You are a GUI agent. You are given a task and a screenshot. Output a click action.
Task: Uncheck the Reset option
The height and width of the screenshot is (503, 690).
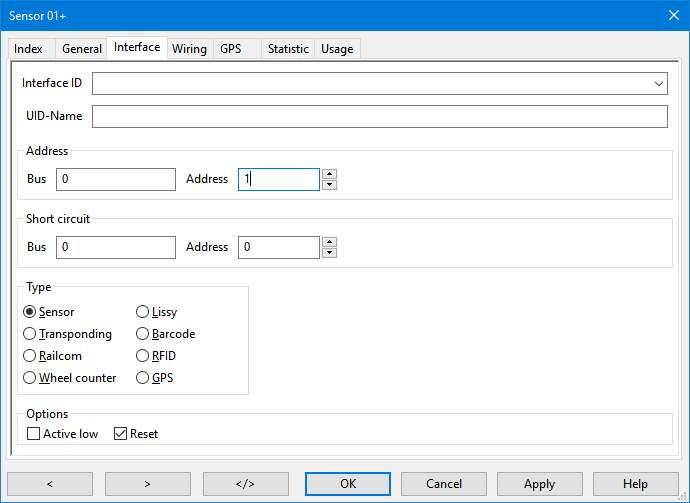click(x=121, y=434)
